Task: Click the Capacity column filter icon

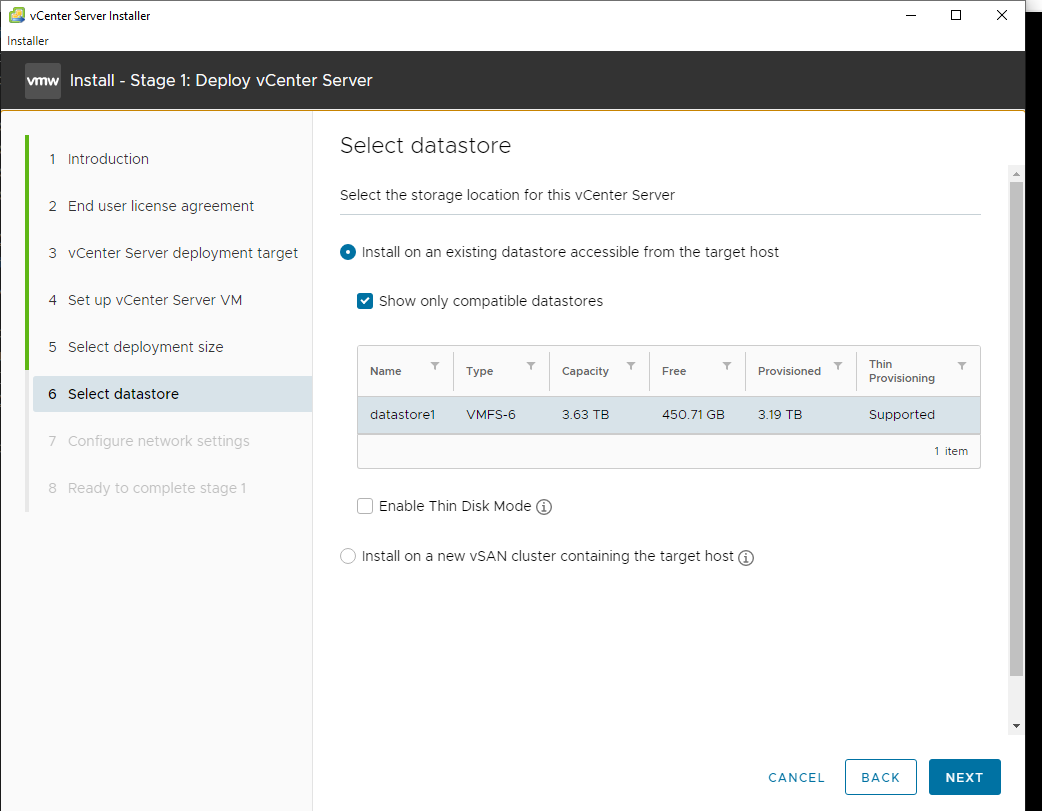Action: (631, 366)
